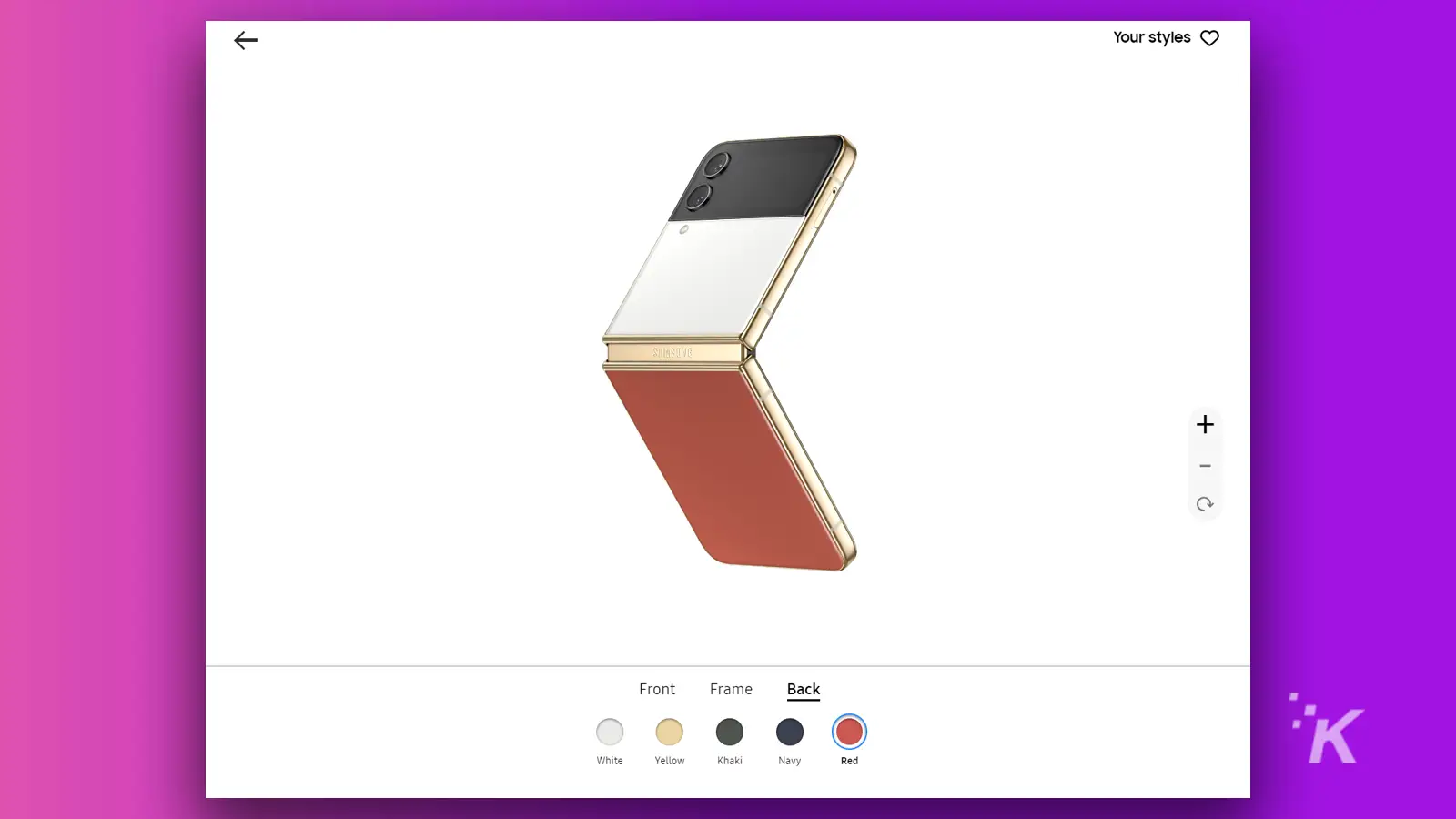
Task: Select the Back tab
Action: (x=804, y=689)
